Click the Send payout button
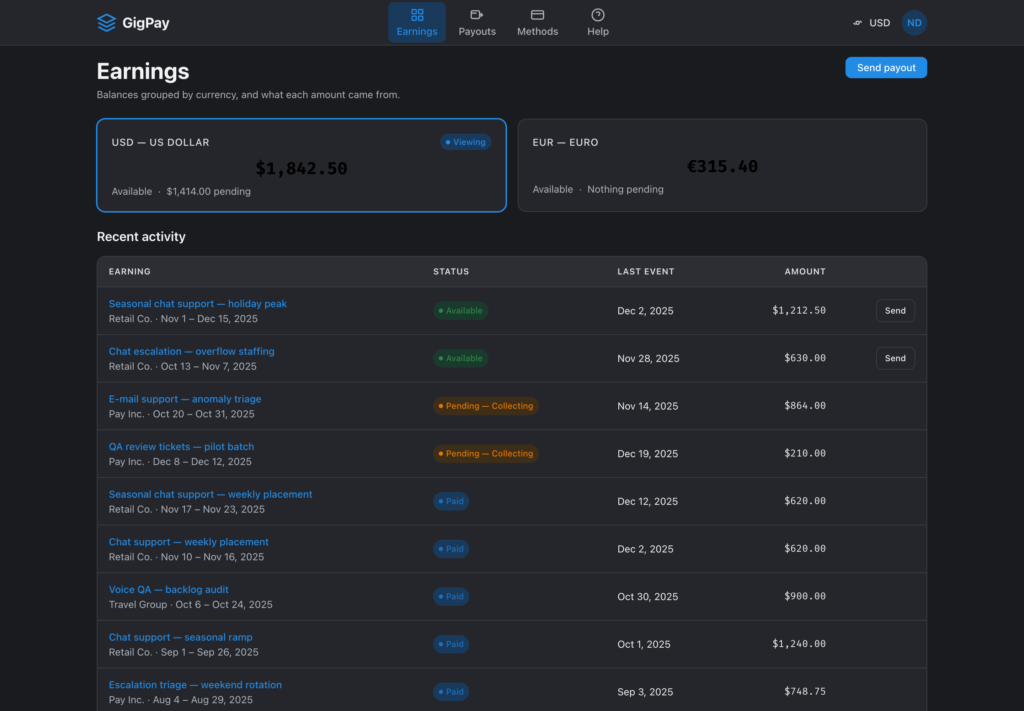The width and height of the screenshot is (1024, 711). pos(886,67)
